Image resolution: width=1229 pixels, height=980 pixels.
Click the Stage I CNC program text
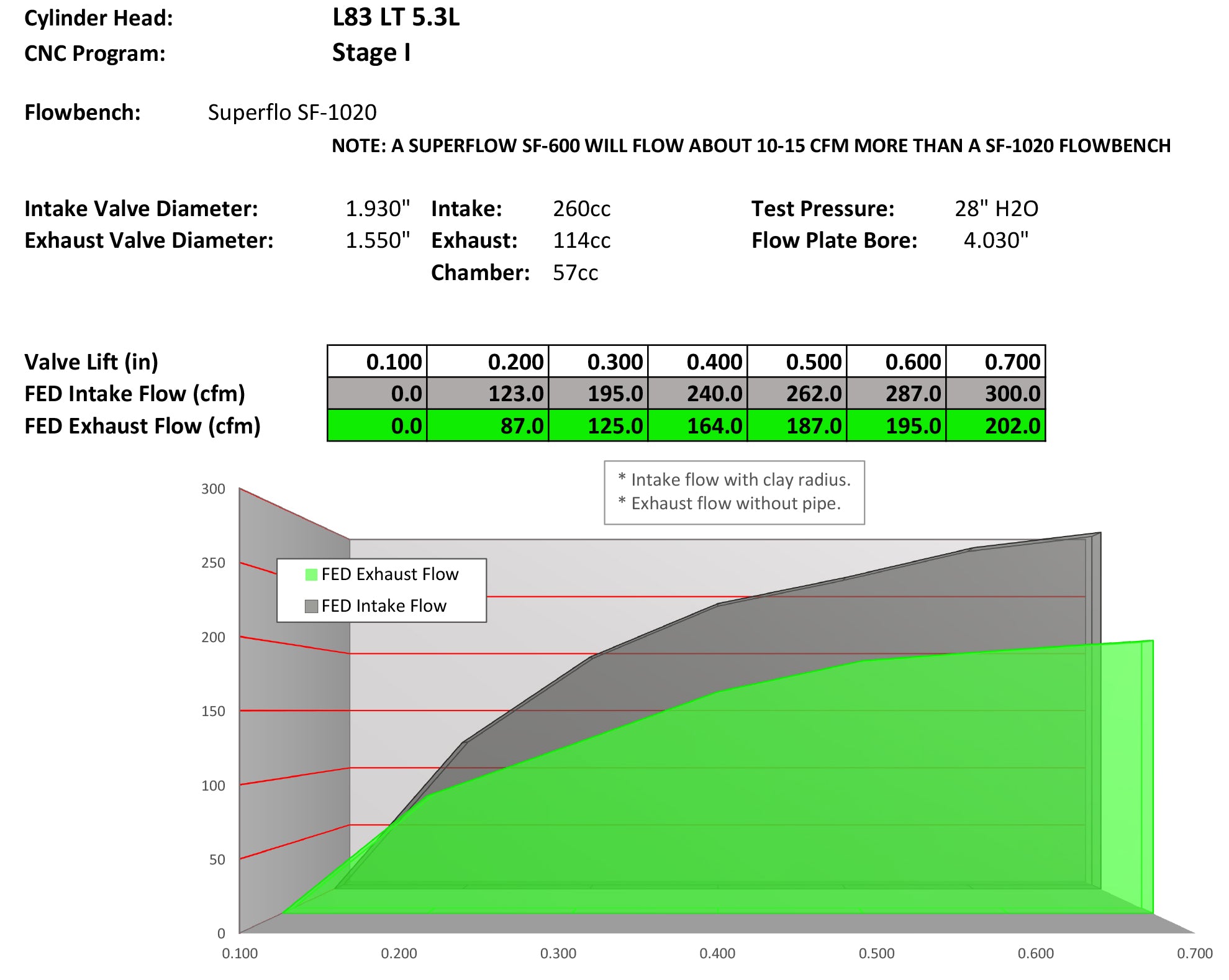click(371, 53)
